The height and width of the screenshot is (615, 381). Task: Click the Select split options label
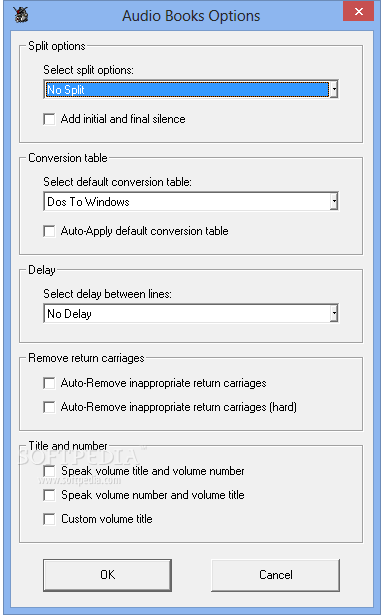coord(88,70)
